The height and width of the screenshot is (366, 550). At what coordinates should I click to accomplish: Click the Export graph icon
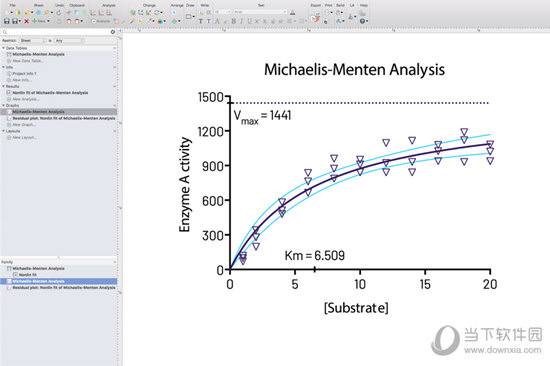[x=315, y=19]
